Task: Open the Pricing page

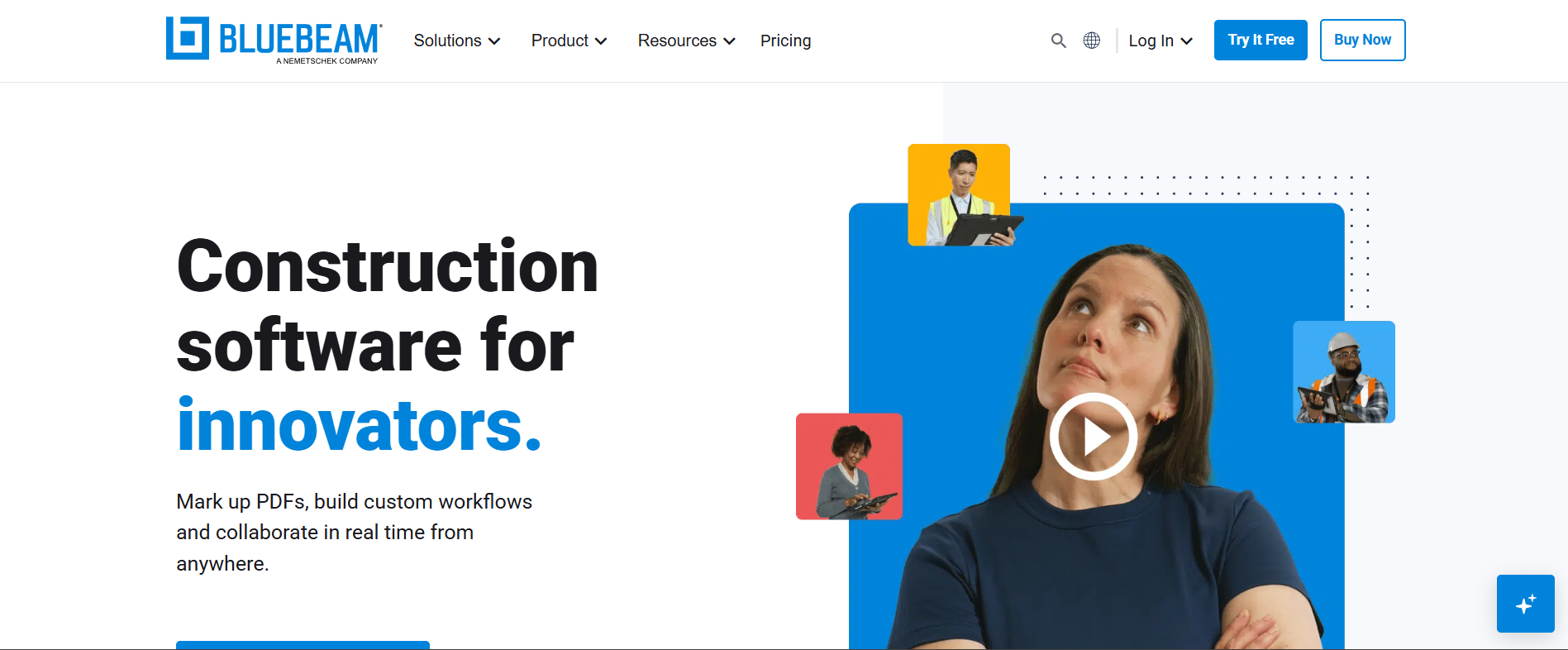Action: click(785, 41)
